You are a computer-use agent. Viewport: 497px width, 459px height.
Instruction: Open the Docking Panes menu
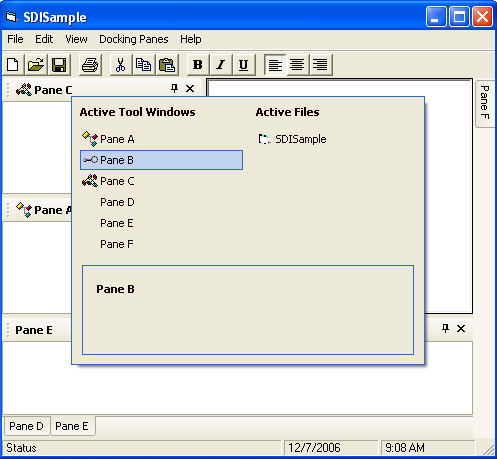(134, 39)
